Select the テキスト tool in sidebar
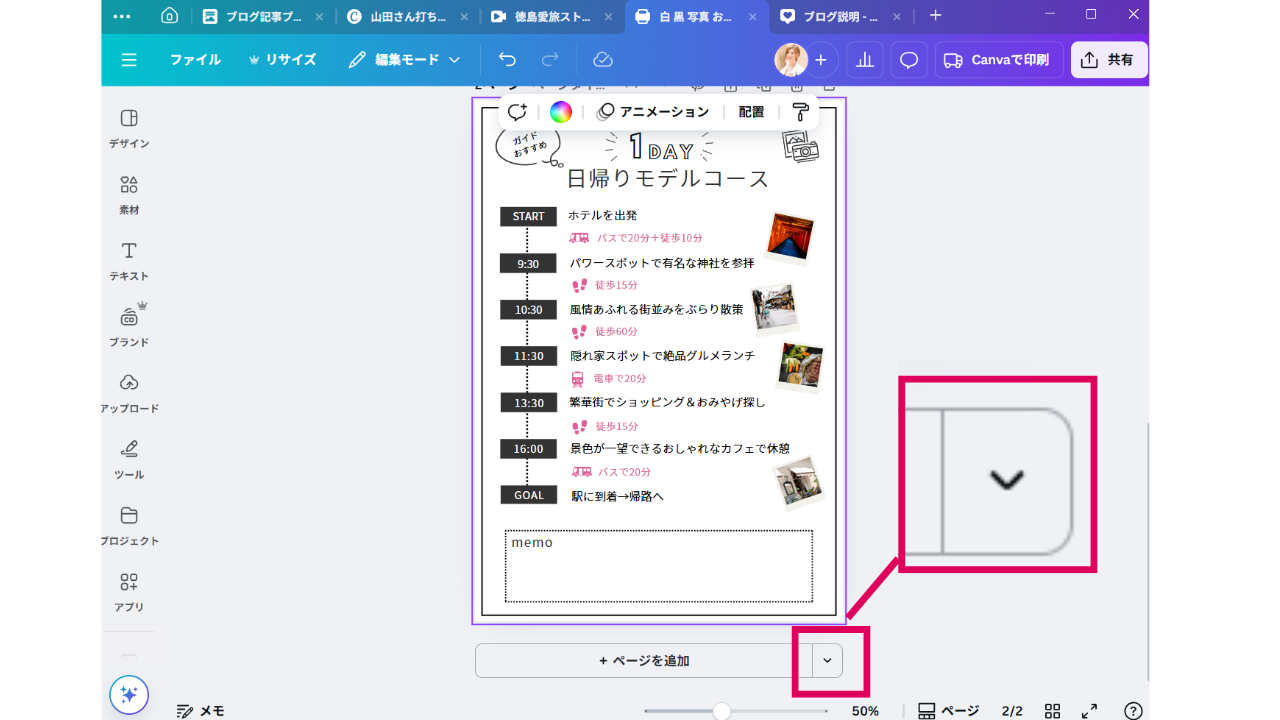Screen dimensions: 1280x720 (129, 260)
